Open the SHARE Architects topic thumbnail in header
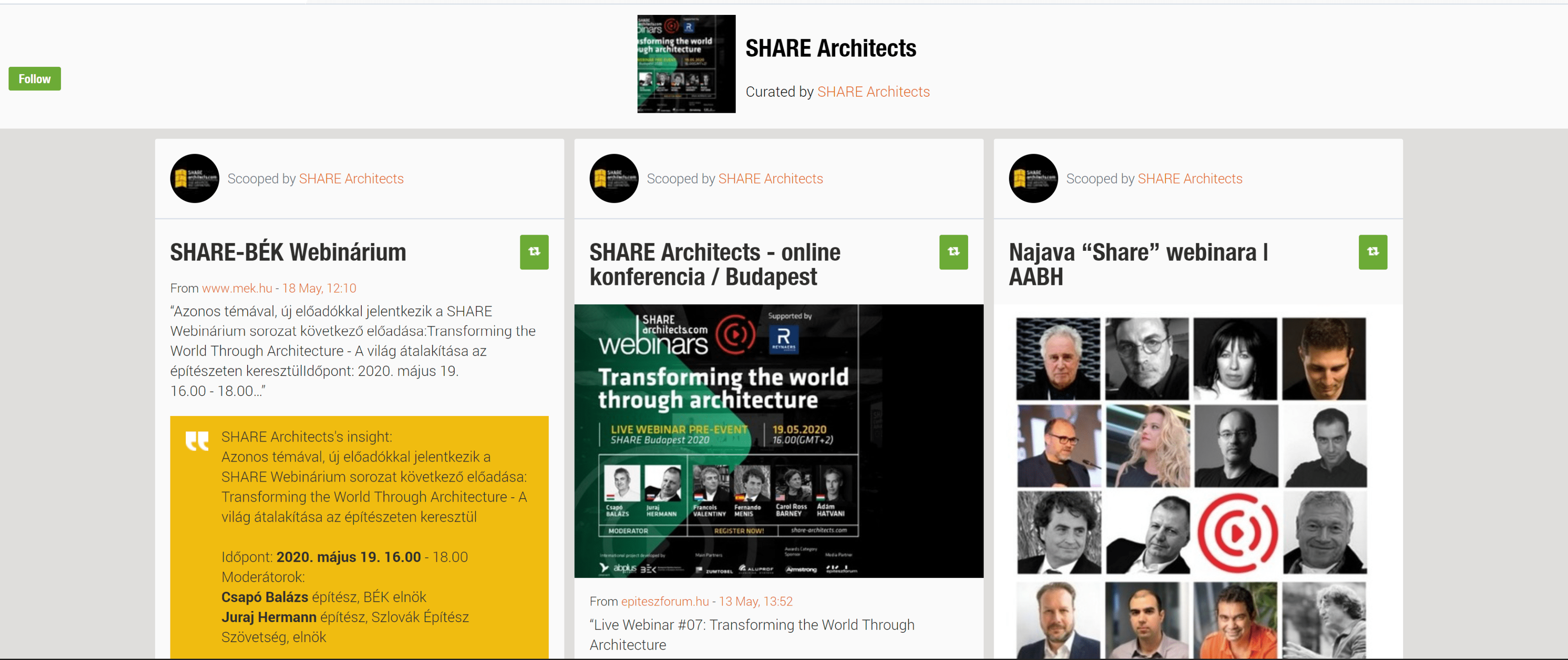The width and height of the screenshot is (1568, 660). point(686,64)
